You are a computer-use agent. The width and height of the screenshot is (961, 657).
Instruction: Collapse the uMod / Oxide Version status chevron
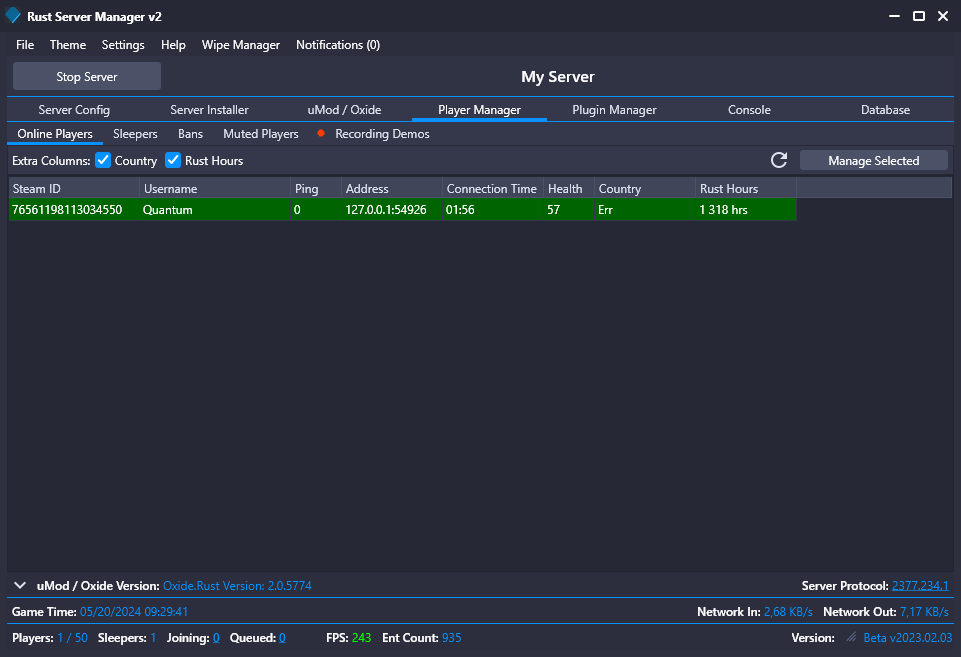click(x=20, y=585)
